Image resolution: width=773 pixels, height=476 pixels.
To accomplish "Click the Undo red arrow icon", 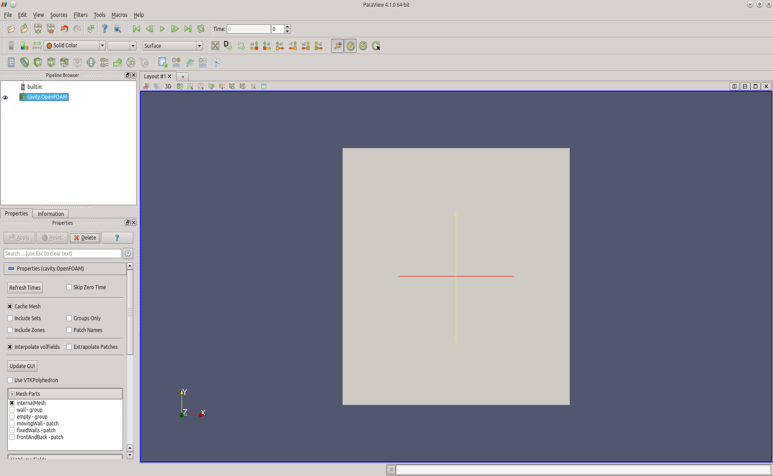I will tap(64, 29).
